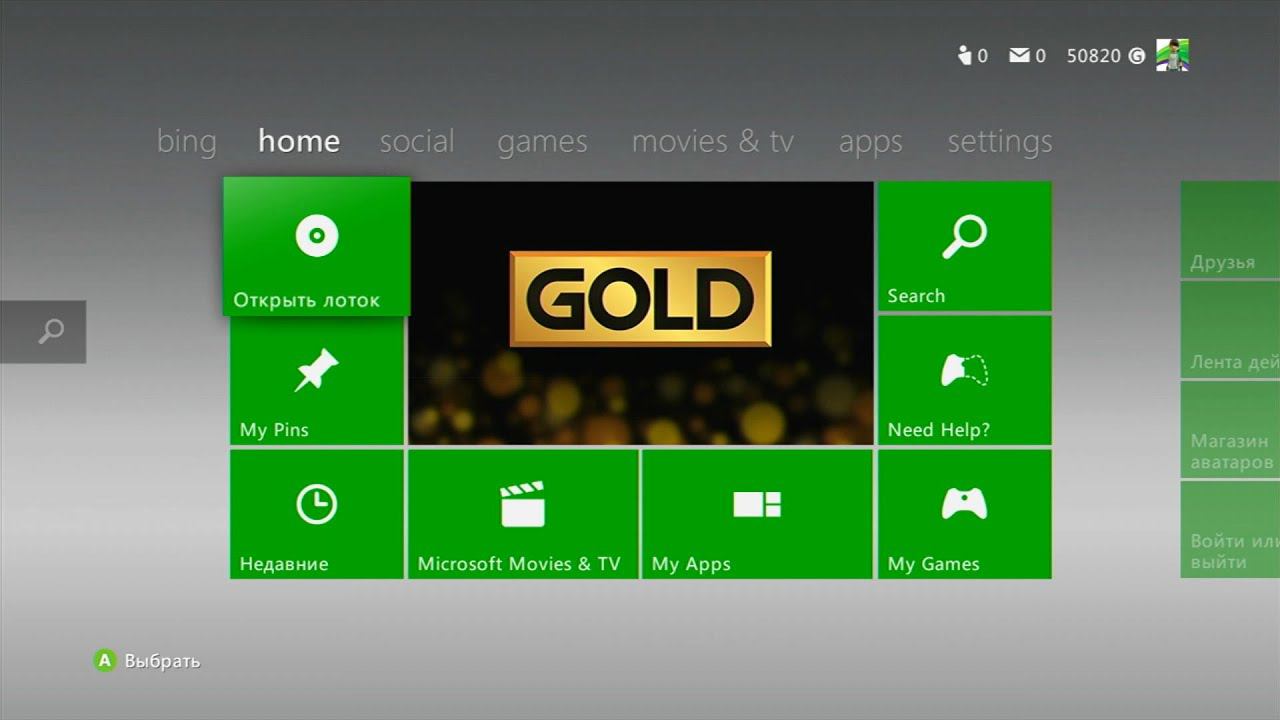Open the green Search tile
Viewport: 1280px width, 720px height.
click(x=964, y=246)
